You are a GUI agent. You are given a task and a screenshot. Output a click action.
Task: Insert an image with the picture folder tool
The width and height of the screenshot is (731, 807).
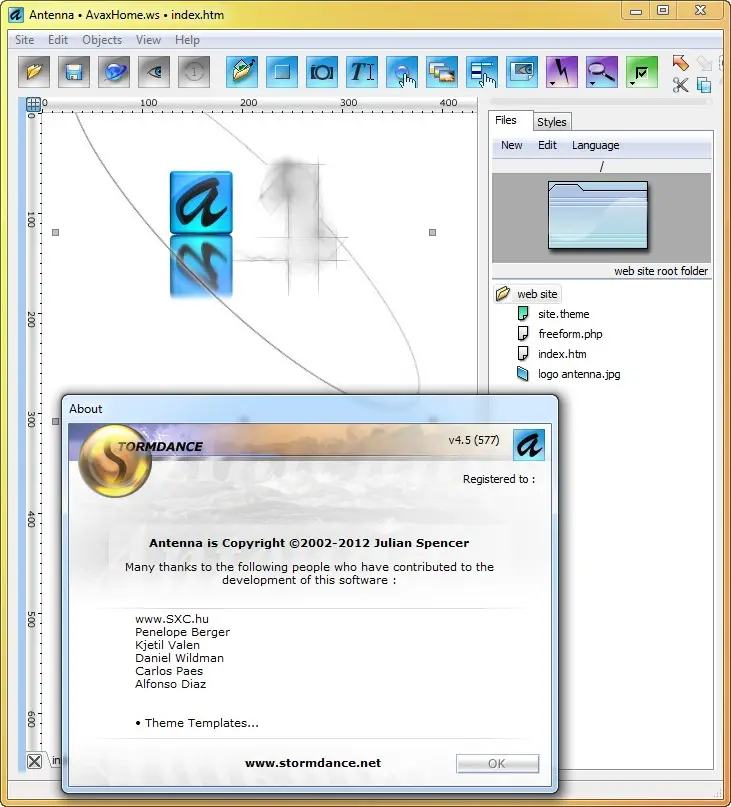[x=242, y=72]
